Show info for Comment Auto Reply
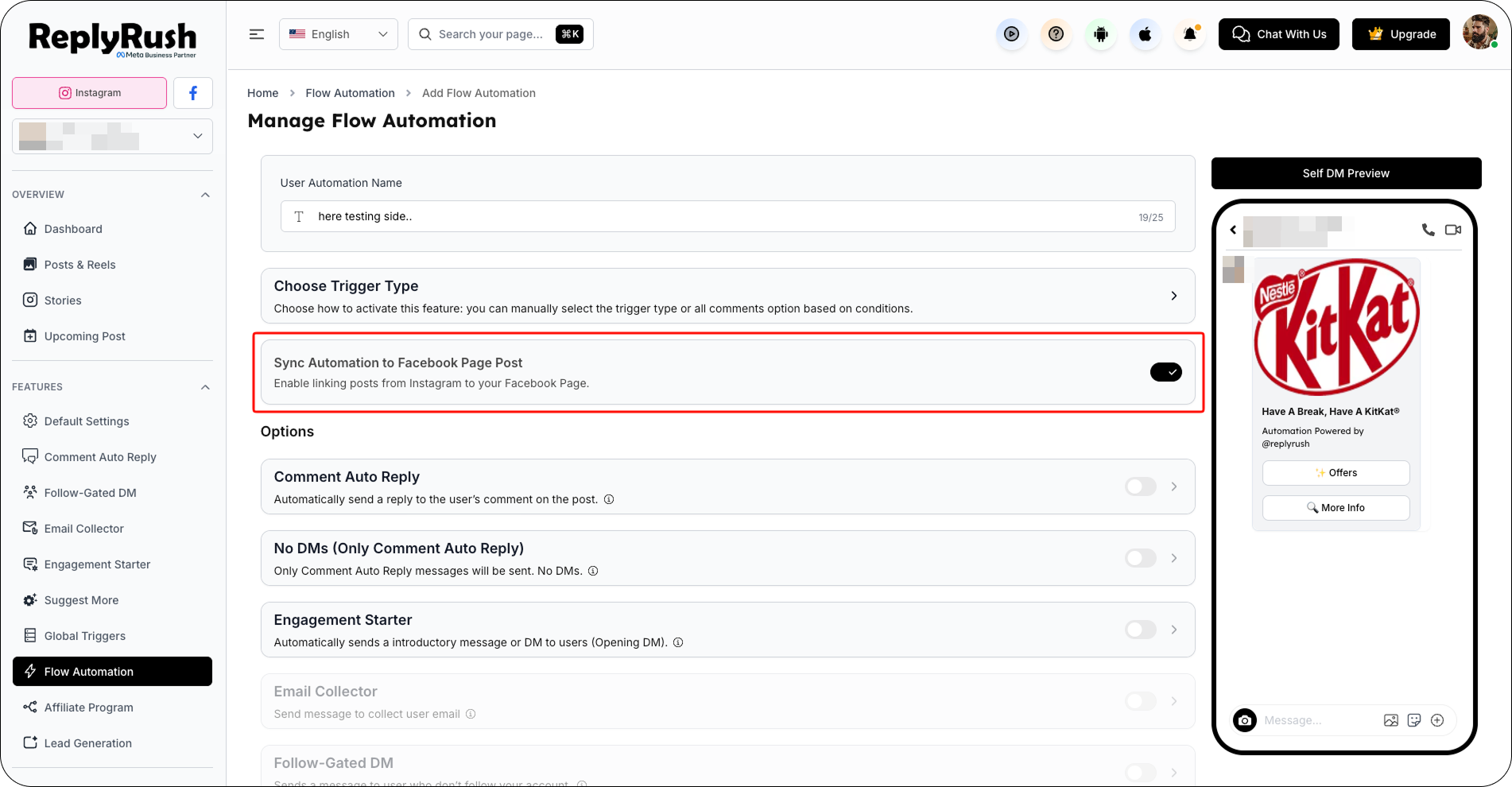 click(609, 499)
